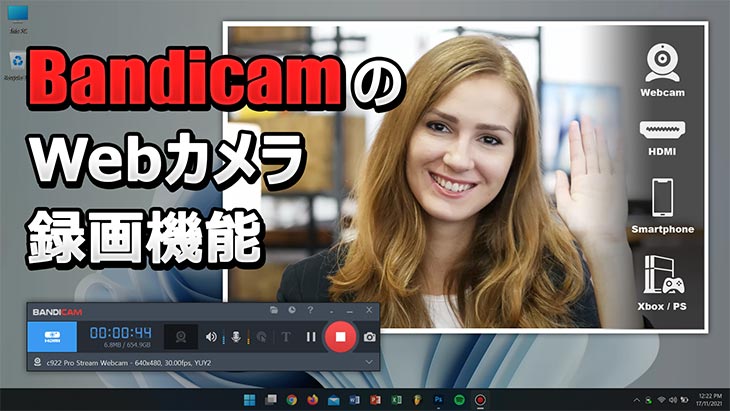The height and width of the screenshot is (411, 730).
Task: Close the Bandicam window
Action: 369,310
